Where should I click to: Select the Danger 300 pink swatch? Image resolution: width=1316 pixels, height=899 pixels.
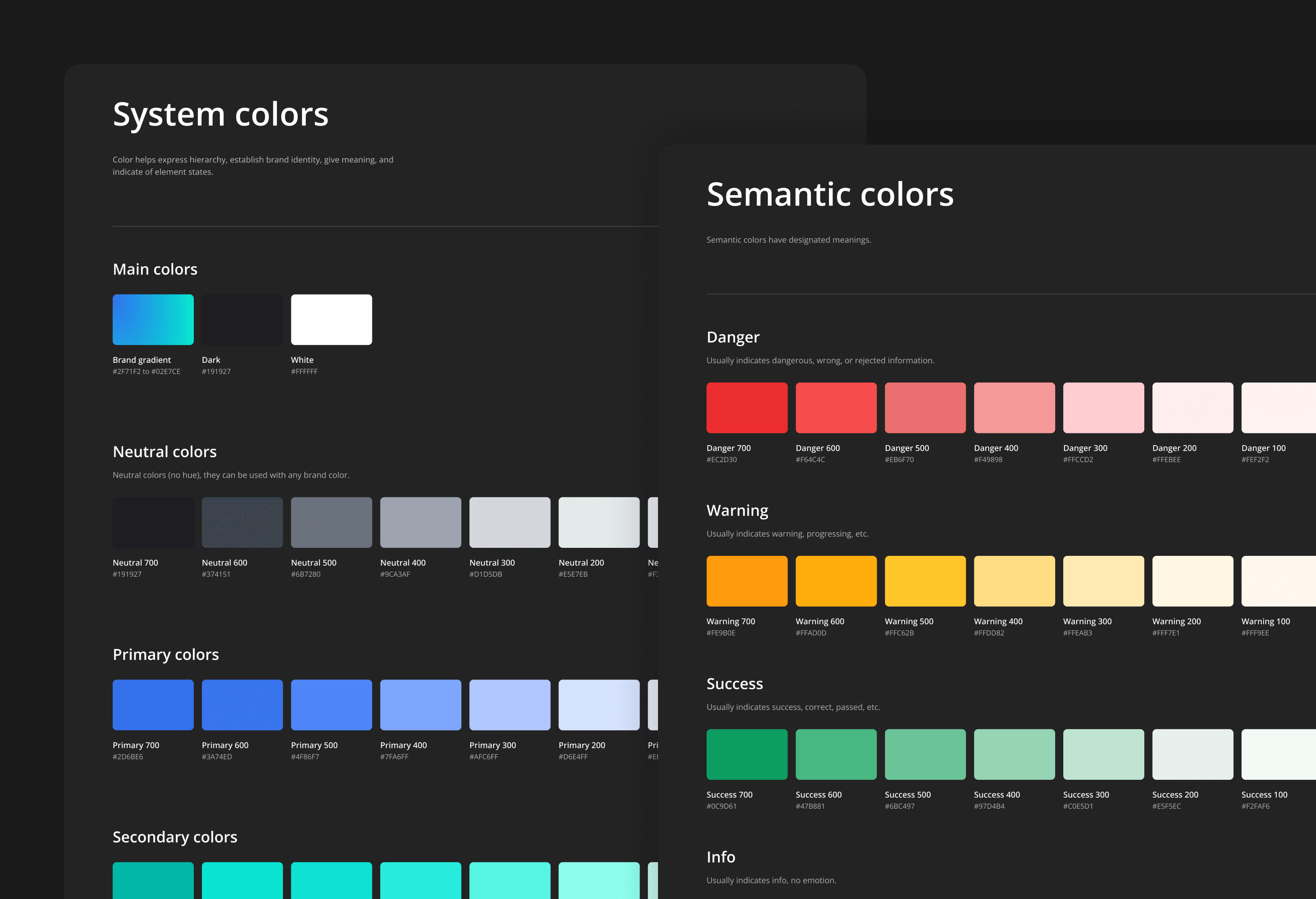coord(1103,408)
